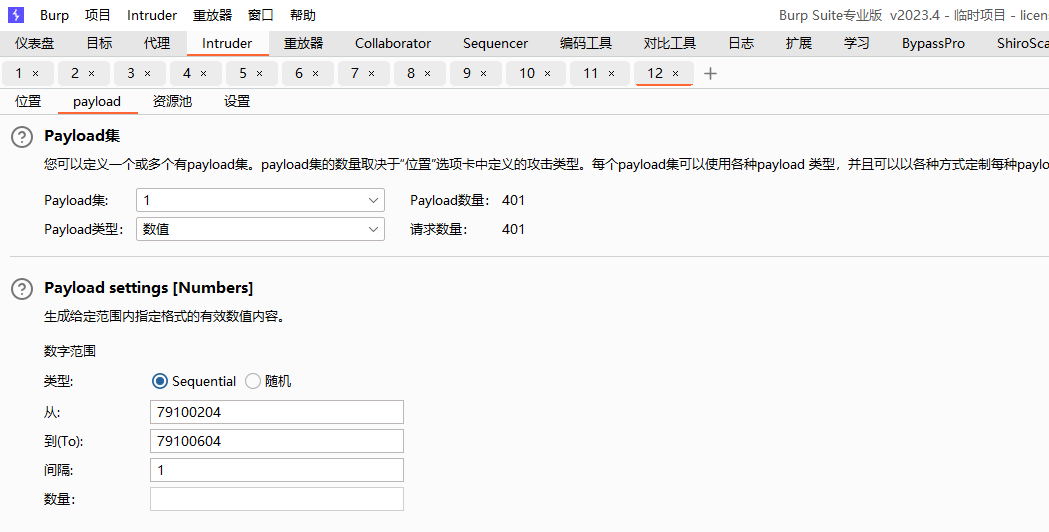This screenshot has width=1049, height=532.
Task: Open the 资源池 sub-tab
Action: tap(172, 102)
